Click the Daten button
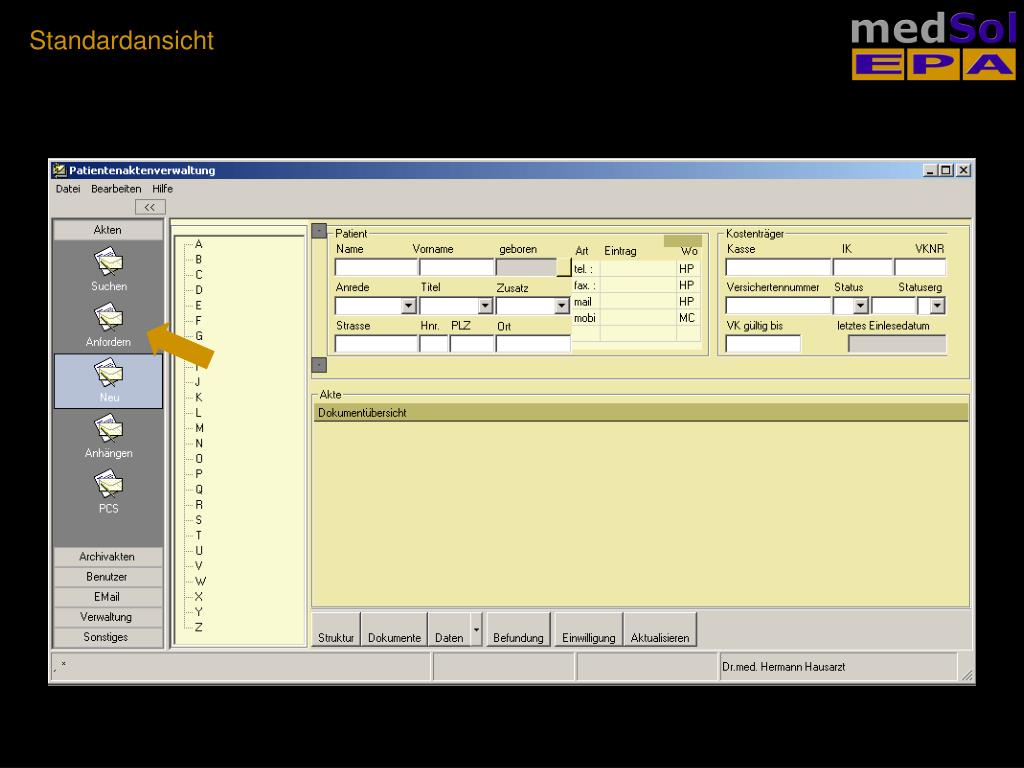The image size is (1024, 768). point(449,630)
